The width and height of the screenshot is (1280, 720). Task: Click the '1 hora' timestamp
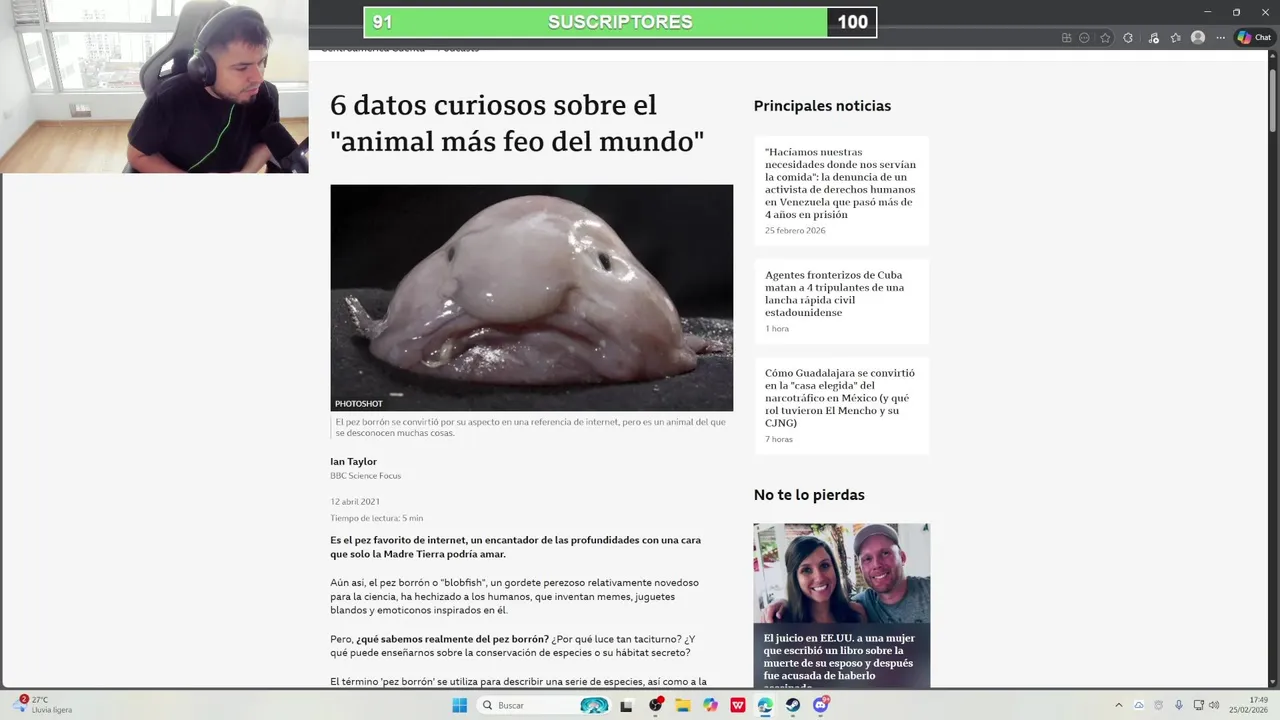(777, 329)
